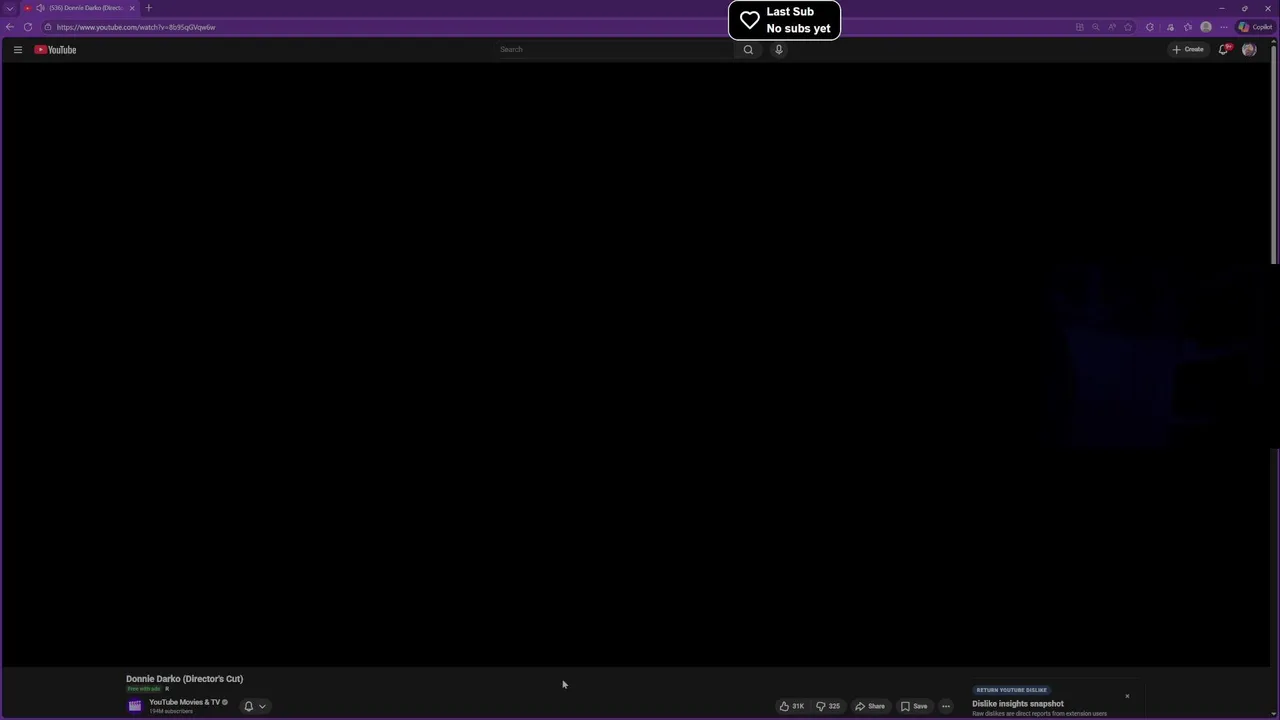Image resolution: width=1280 pixels, height=720 pixels.
Task: Click the Last Sub overlay widget
Action: [x=784, y=20]
